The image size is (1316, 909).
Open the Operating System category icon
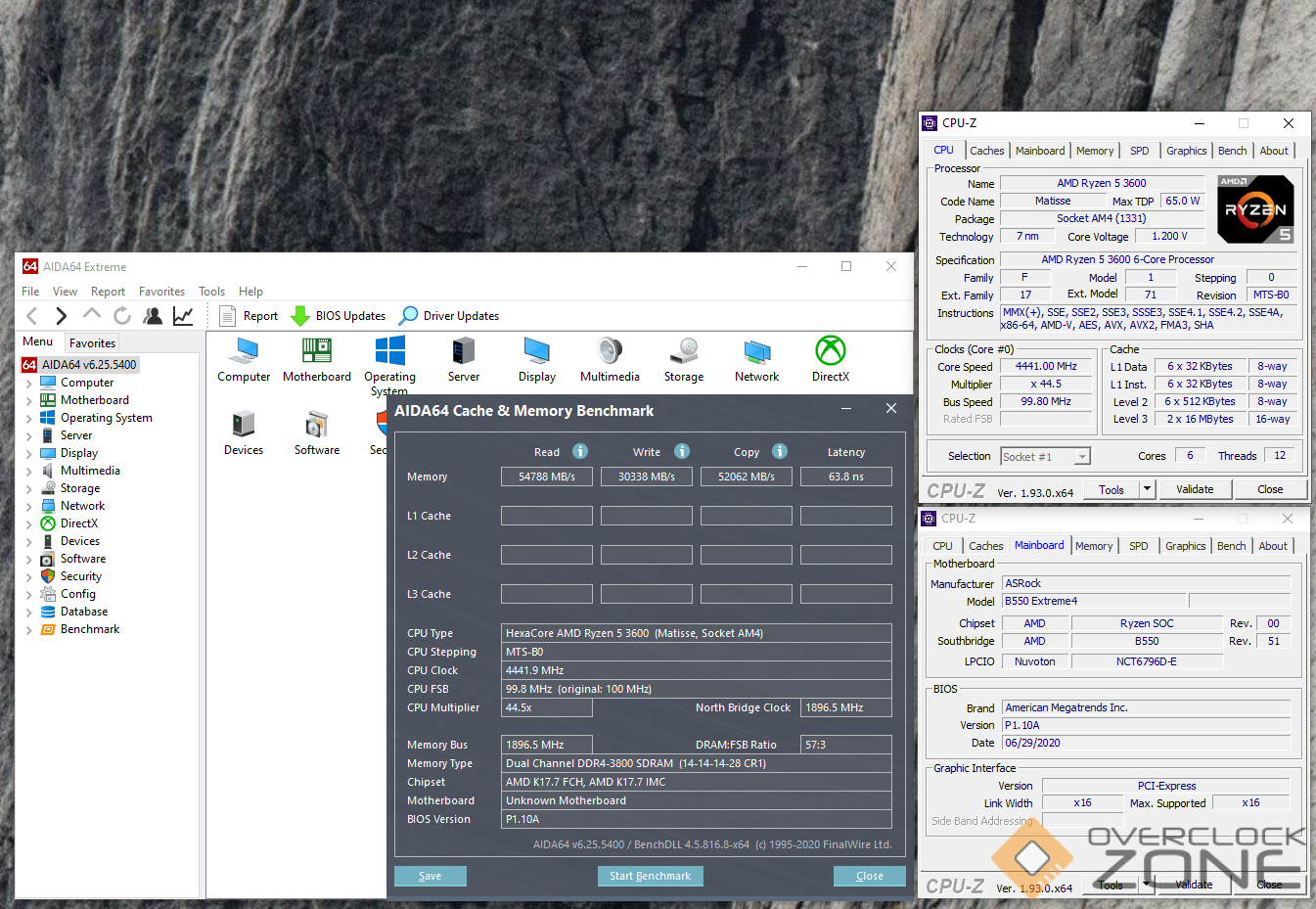click(389, 364)
